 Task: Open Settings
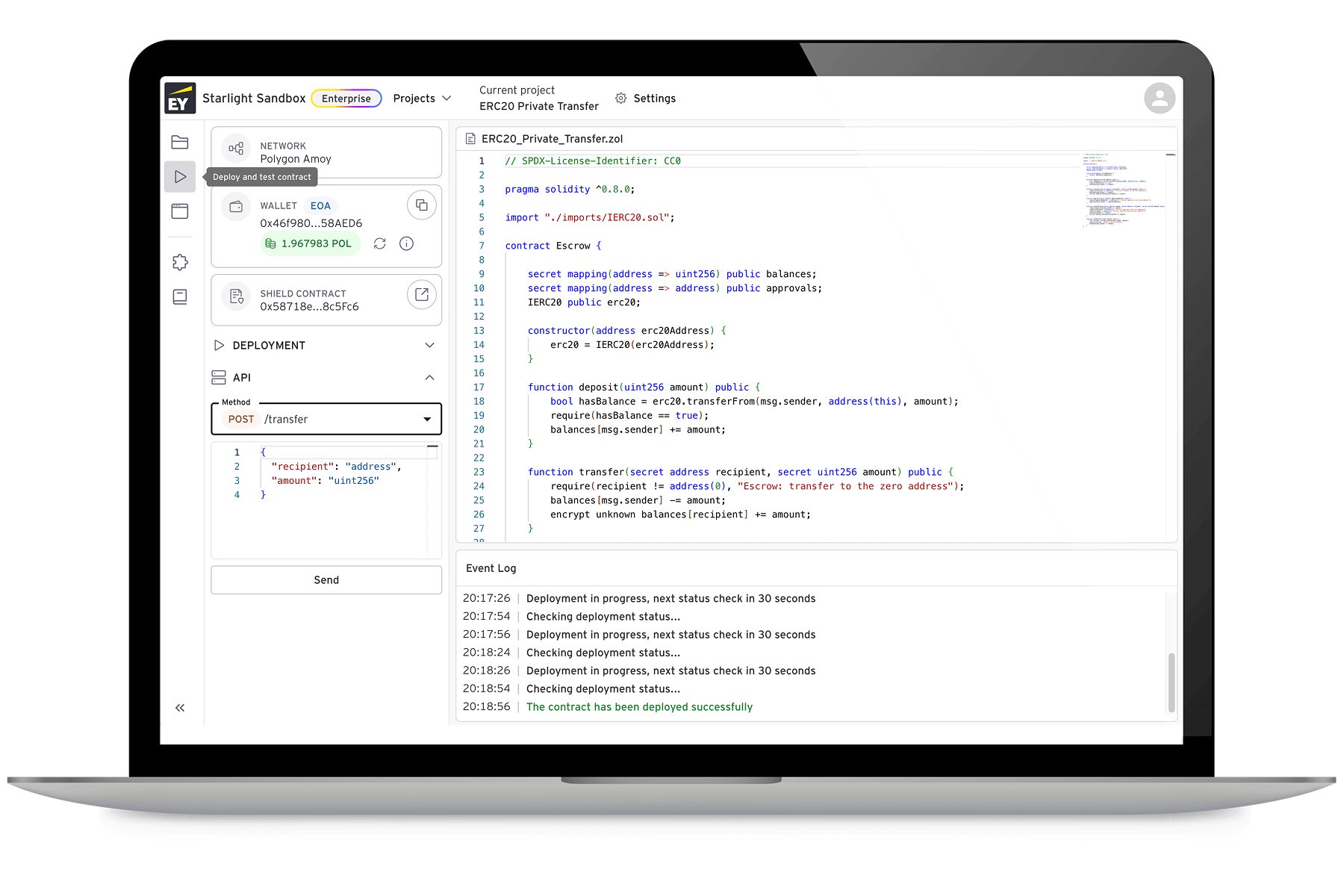[646, 99]
